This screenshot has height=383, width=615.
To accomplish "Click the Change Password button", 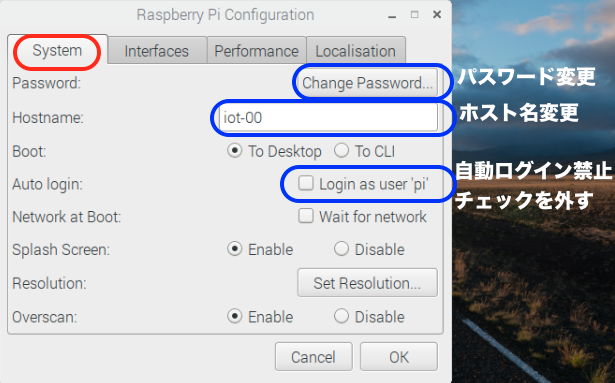I will click(x=368, y=83).
